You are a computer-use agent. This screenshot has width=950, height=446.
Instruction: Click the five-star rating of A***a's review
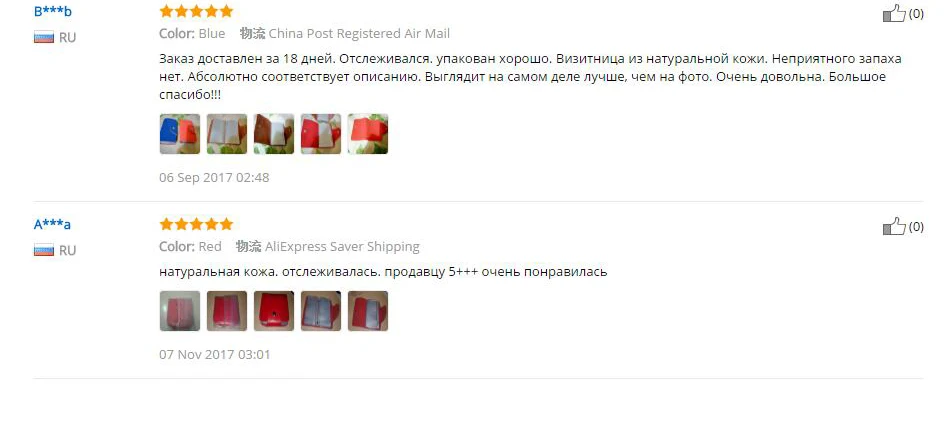coord(196,224)
